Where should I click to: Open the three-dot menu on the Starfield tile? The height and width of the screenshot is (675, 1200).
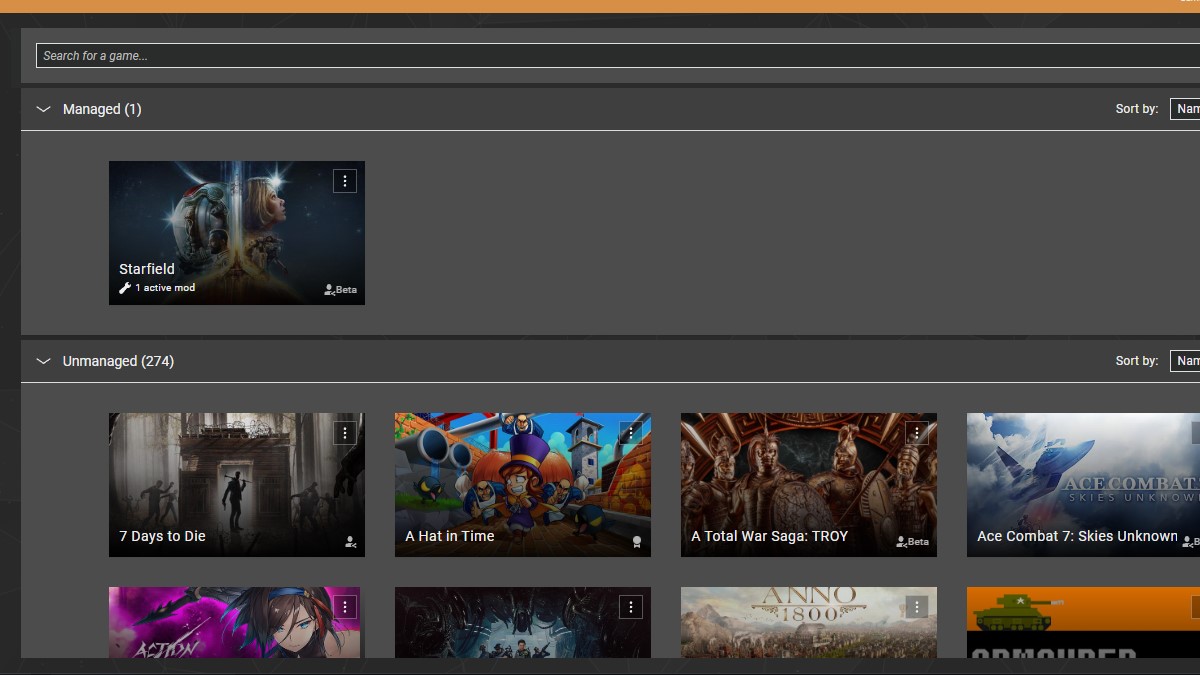[345, 181]
